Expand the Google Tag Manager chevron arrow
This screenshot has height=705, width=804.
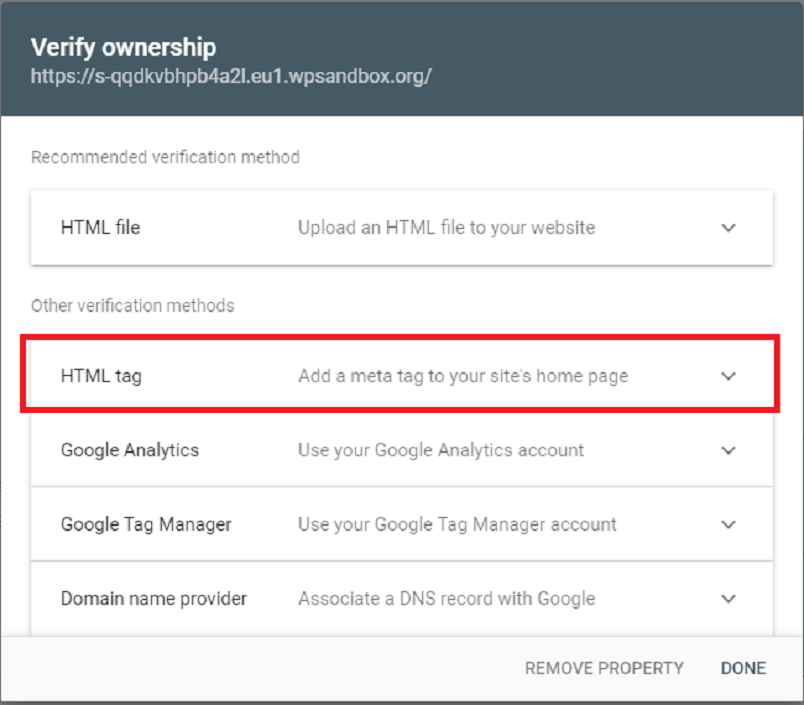(728, 524)
